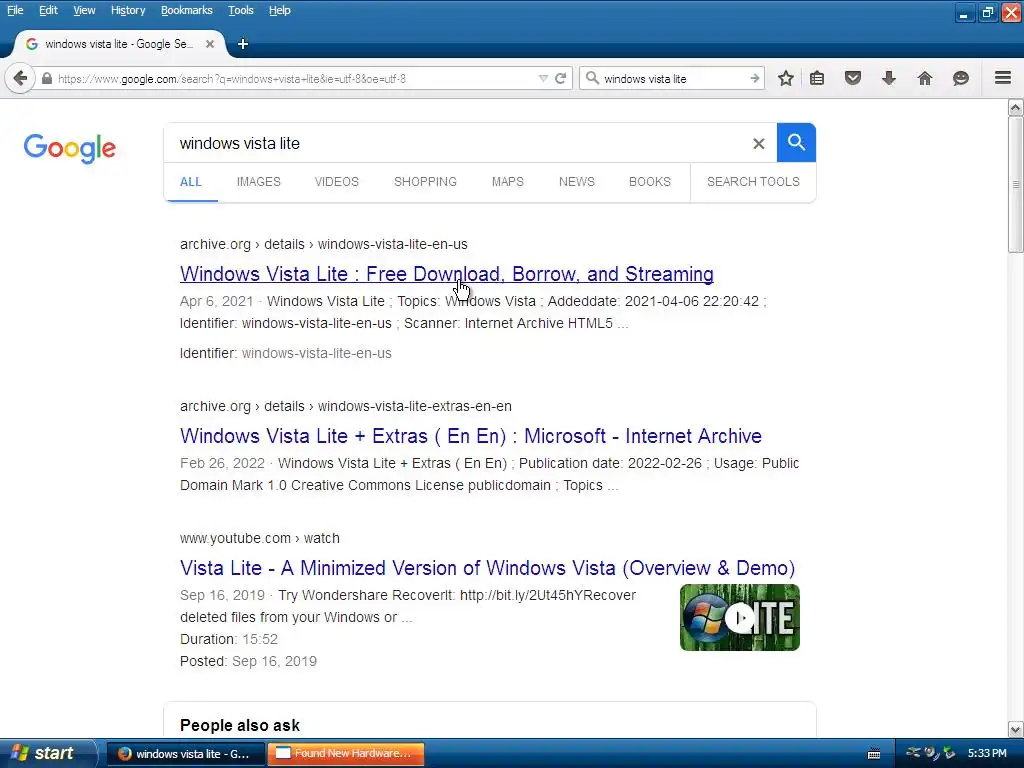
Task: Play the Vista Lite video thumbnail
Action: [x=740, y=617]
